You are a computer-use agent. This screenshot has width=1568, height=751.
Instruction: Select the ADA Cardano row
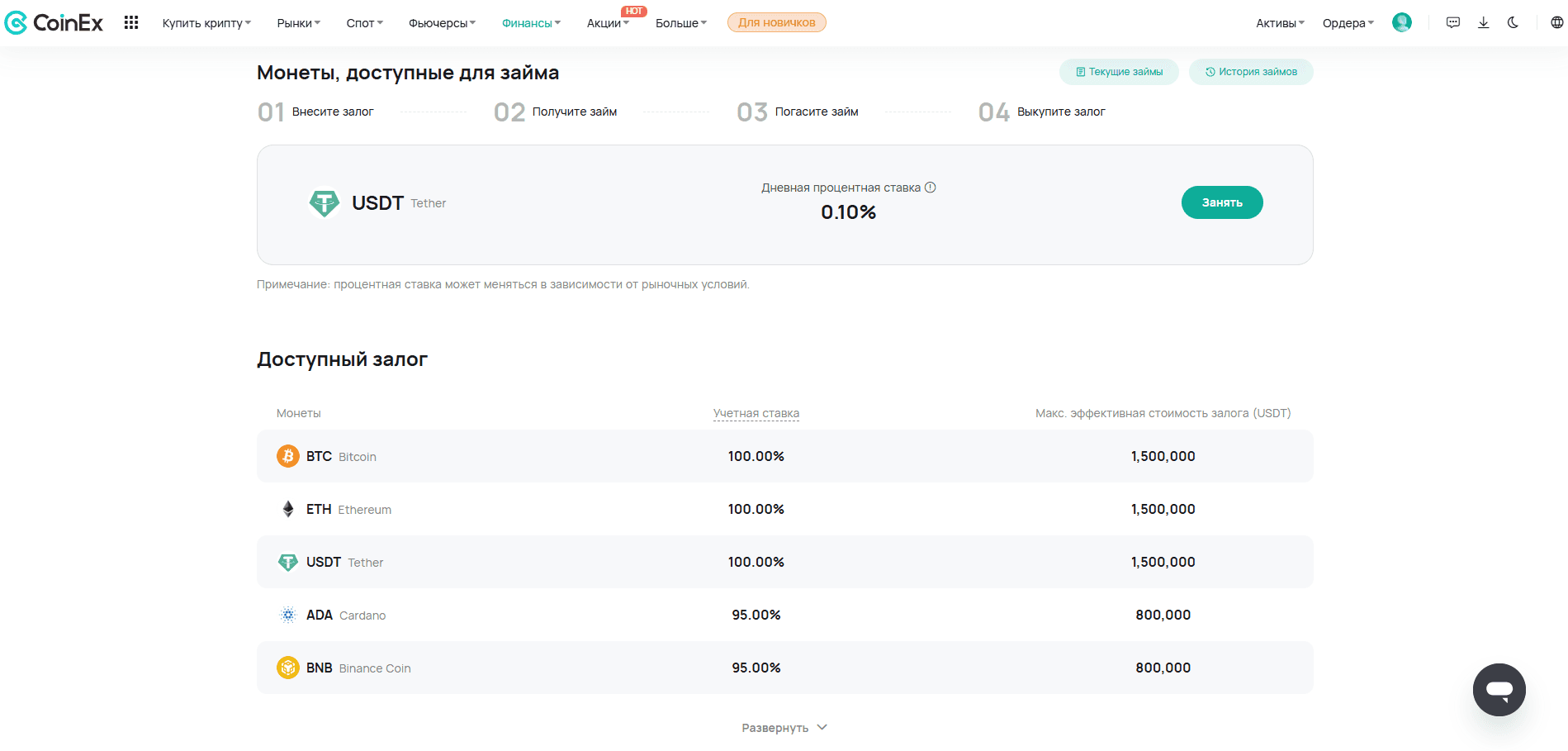pyautogui.click(x=784, y=615)
